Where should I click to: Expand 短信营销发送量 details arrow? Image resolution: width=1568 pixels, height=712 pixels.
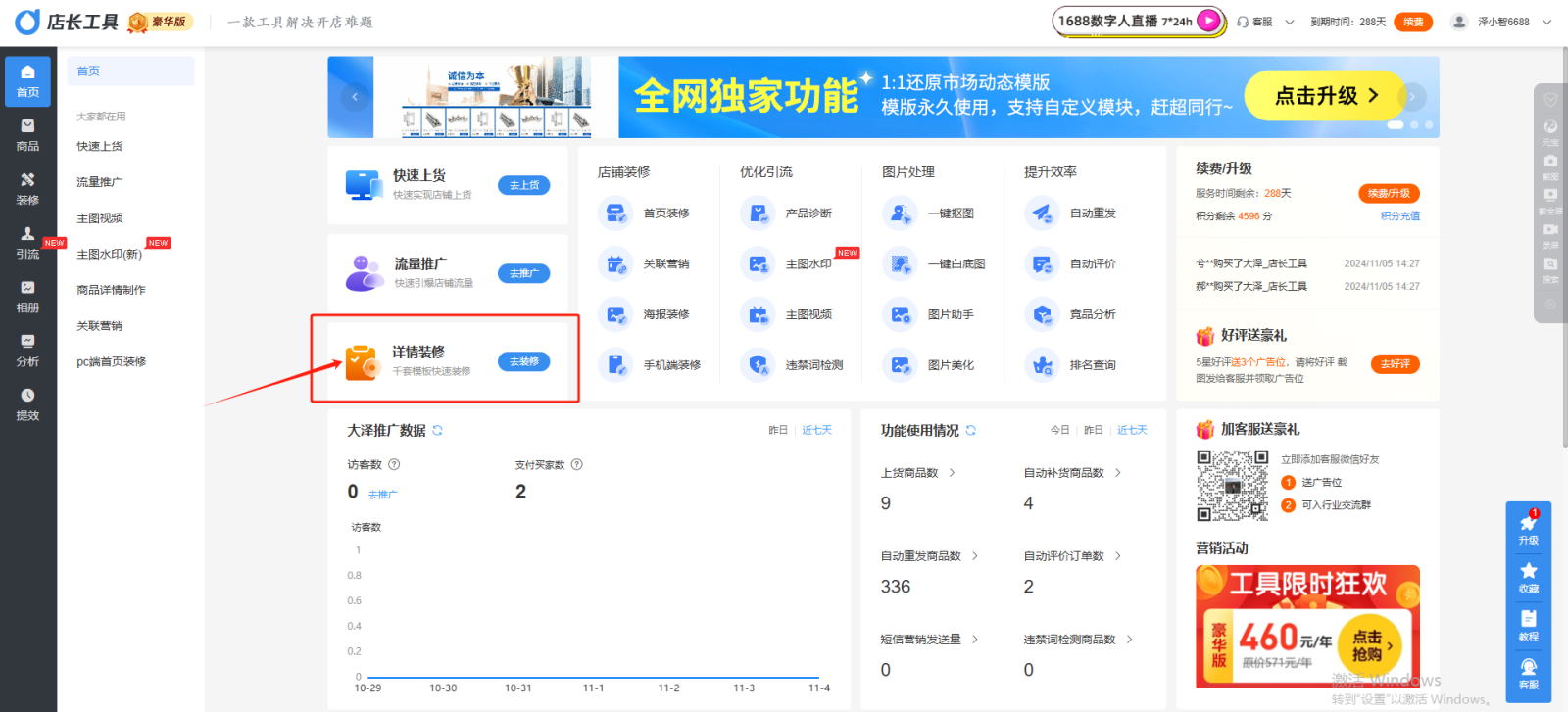[x=975, y=640]
